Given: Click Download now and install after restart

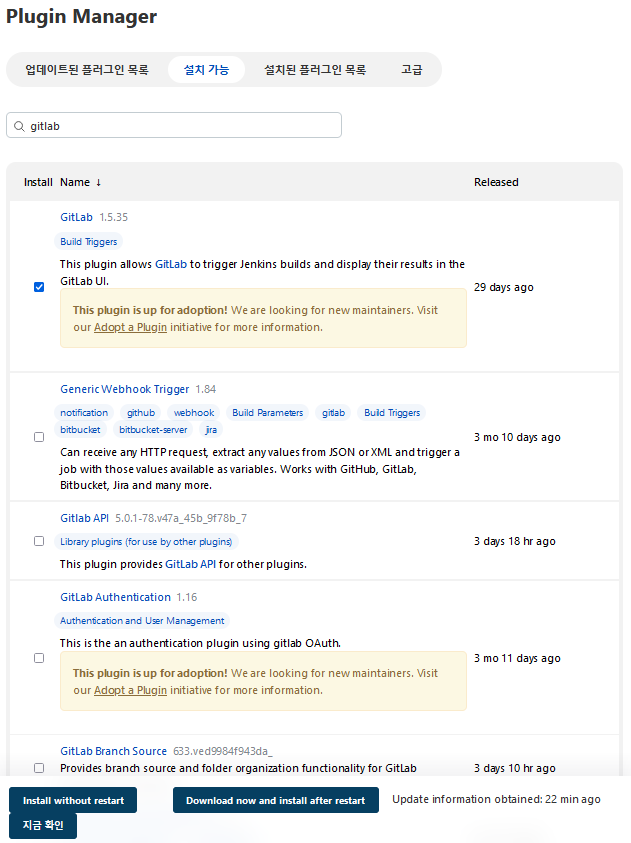Looking at the screenshot, I should [x=276, y=800].
